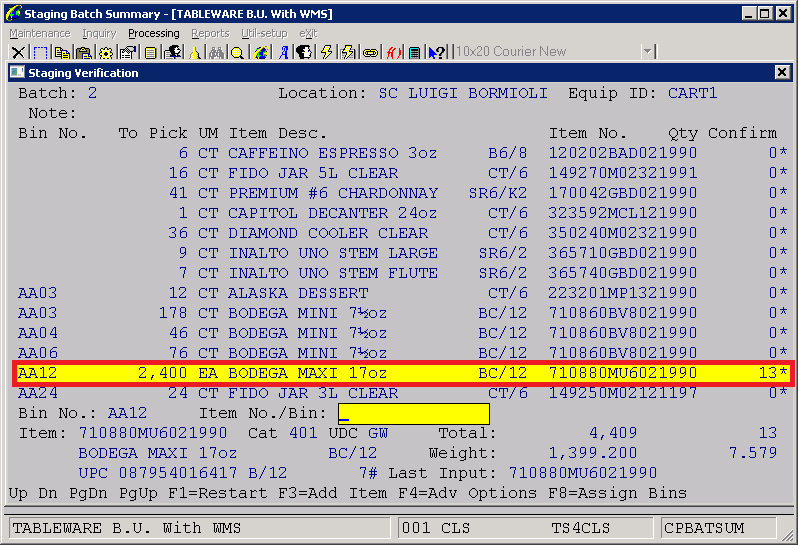This screenshot has width=798, height=545.
Task: Click the lightning bolt with document icon
Action: (348, 52)
